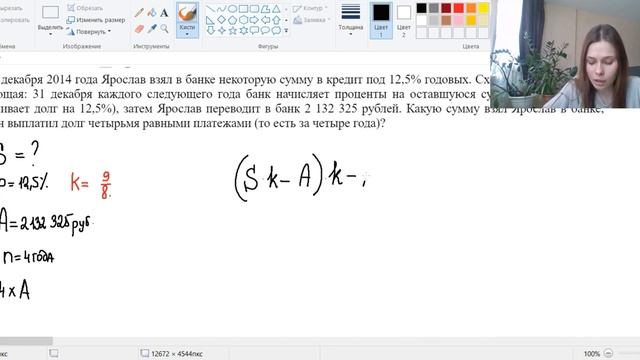Choose the Left arrow shape

(265, 20)
